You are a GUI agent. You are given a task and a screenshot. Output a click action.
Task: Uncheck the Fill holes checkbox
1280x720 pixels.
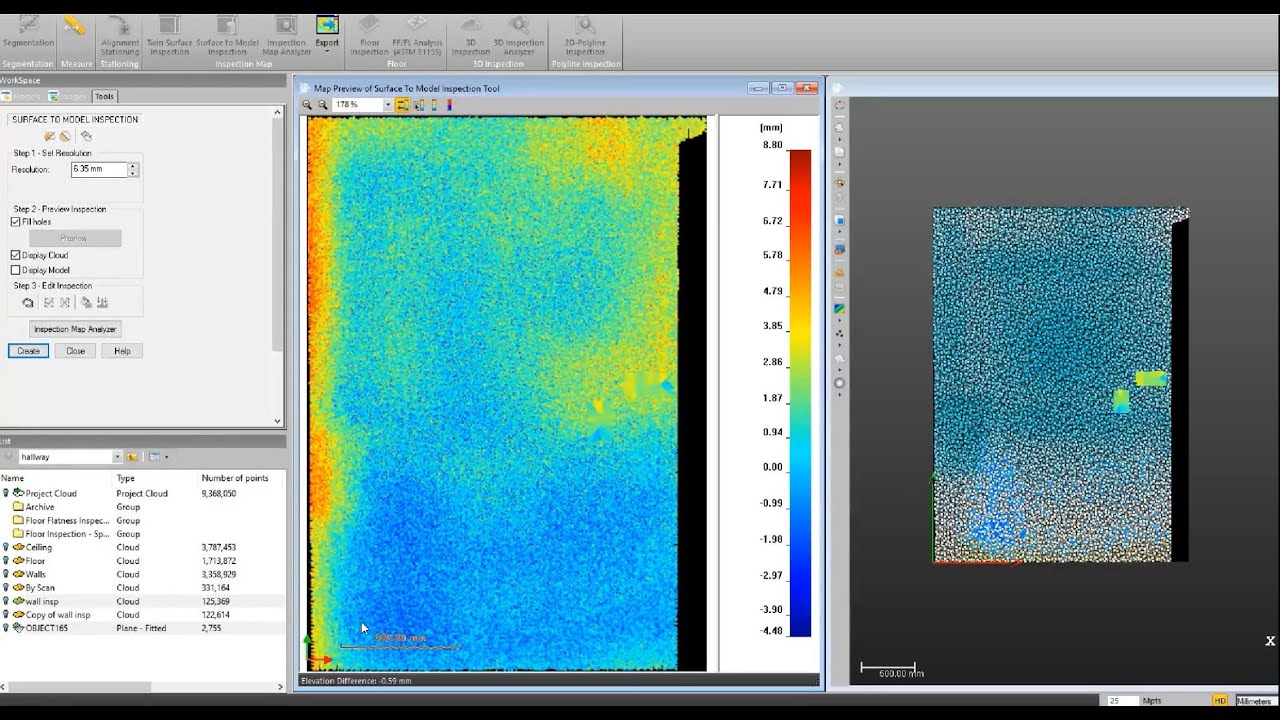coord(15,222)
